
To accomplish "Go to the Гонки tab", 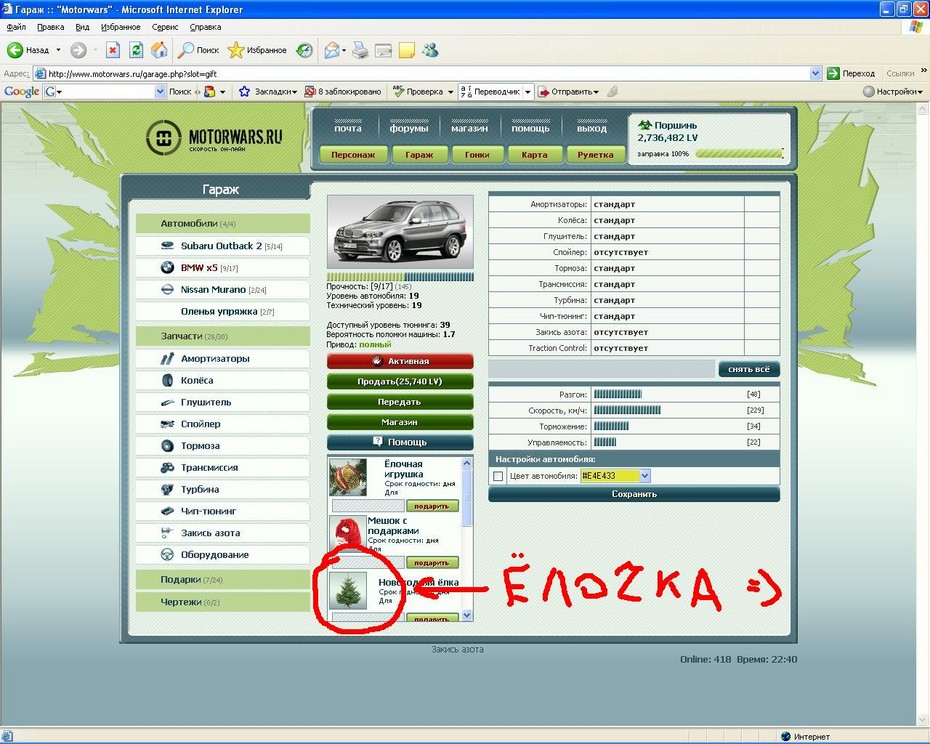I will (x=477, y=155).
